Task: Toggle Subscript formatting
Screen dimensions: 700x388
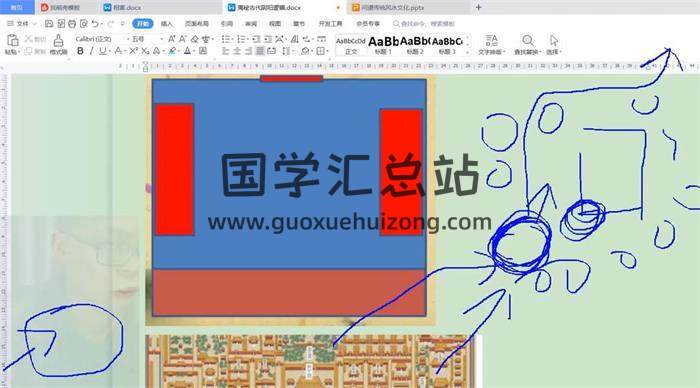Action: point(145,51)
